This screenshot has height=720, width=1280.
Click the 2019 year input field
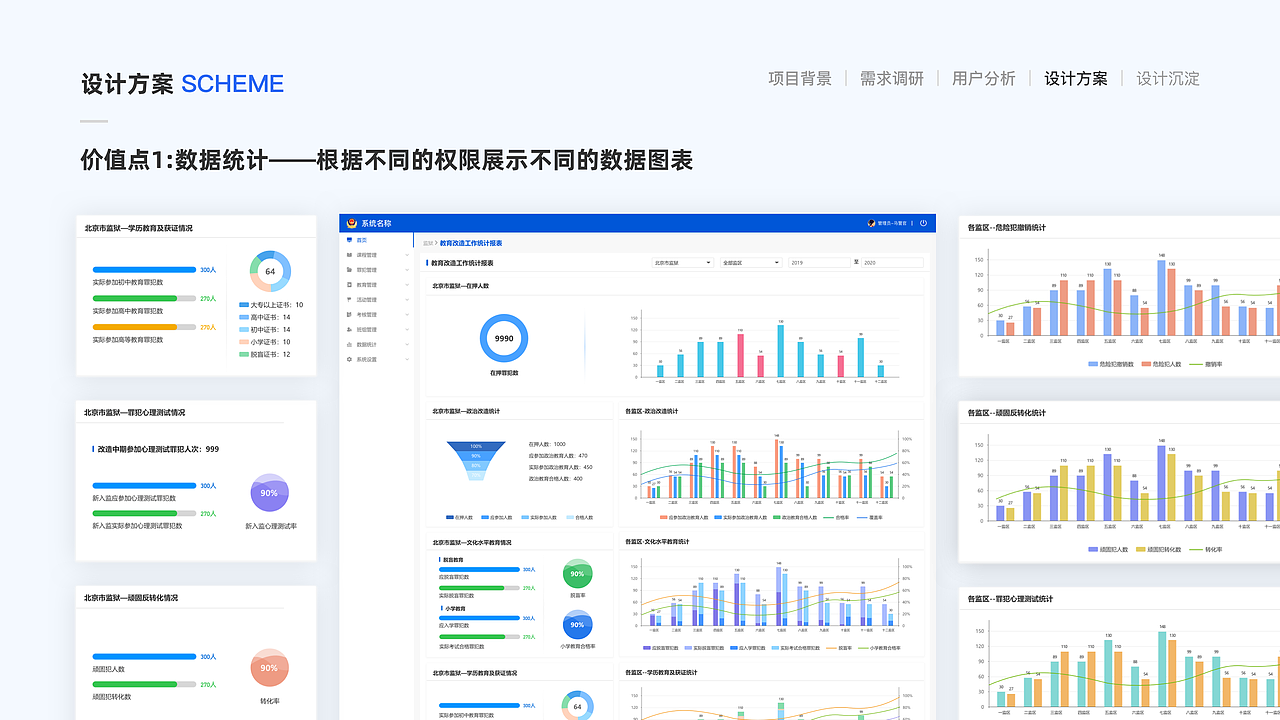click(x=820, y=262)
